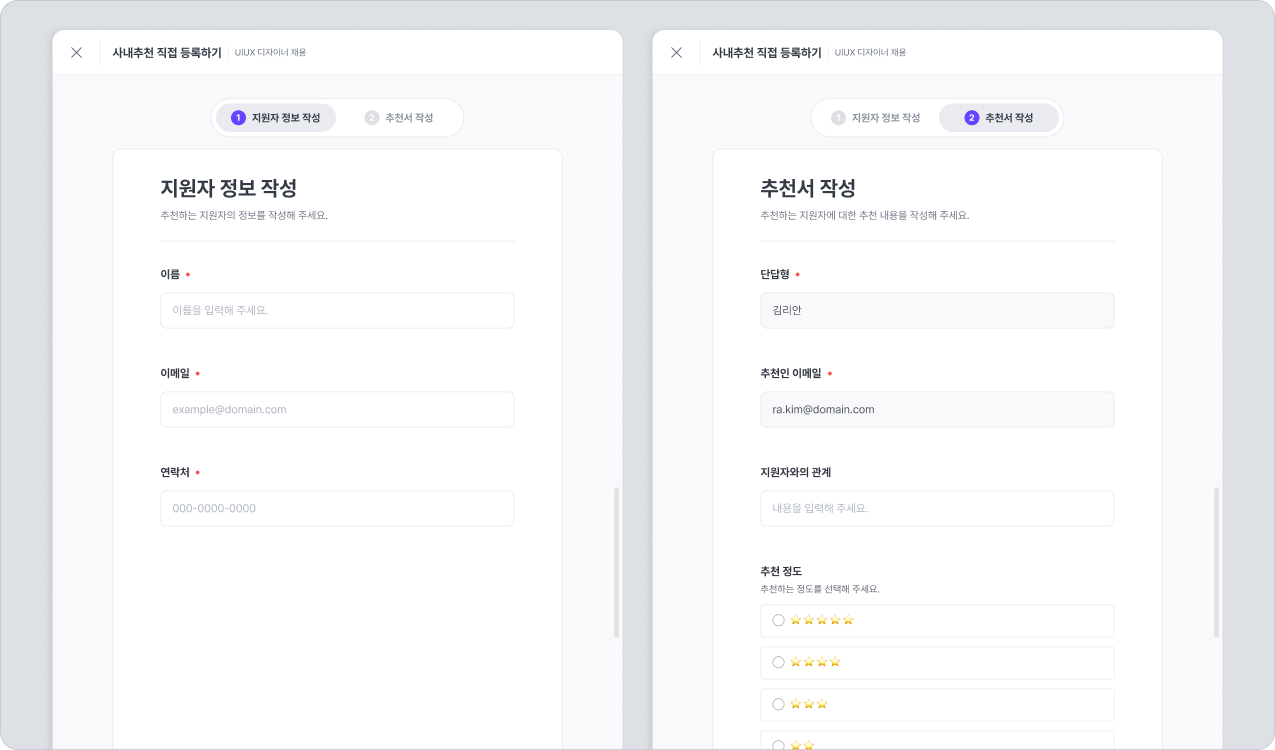1275x750 pixels.
Task: Click the 이름 input field
Action: click(x=337, y=310)
